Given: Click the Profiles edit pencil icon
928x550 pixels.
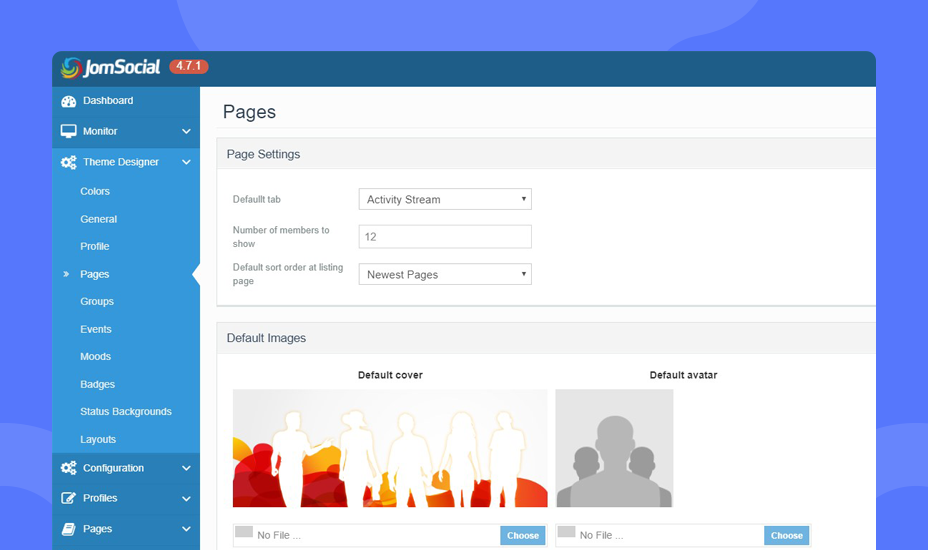Looking at the screenshot, I should [x=69, y=498].
